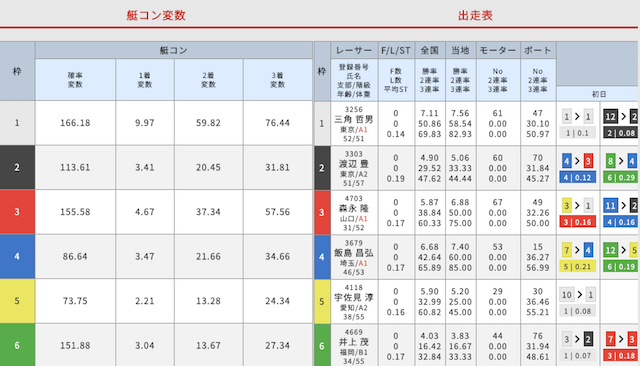
Task: Open racer 三角 哲男 profile
Action: 353,119
